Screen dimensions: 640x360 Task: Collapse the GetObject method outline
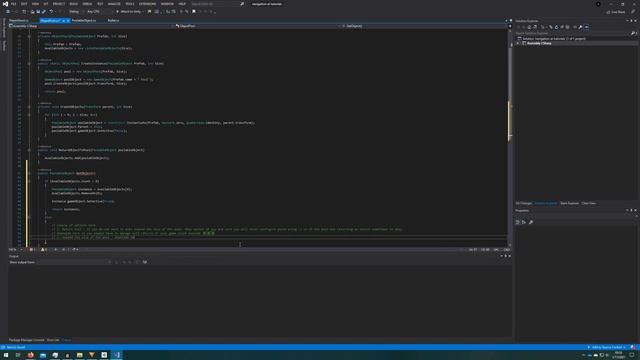(x=29, y=173)
